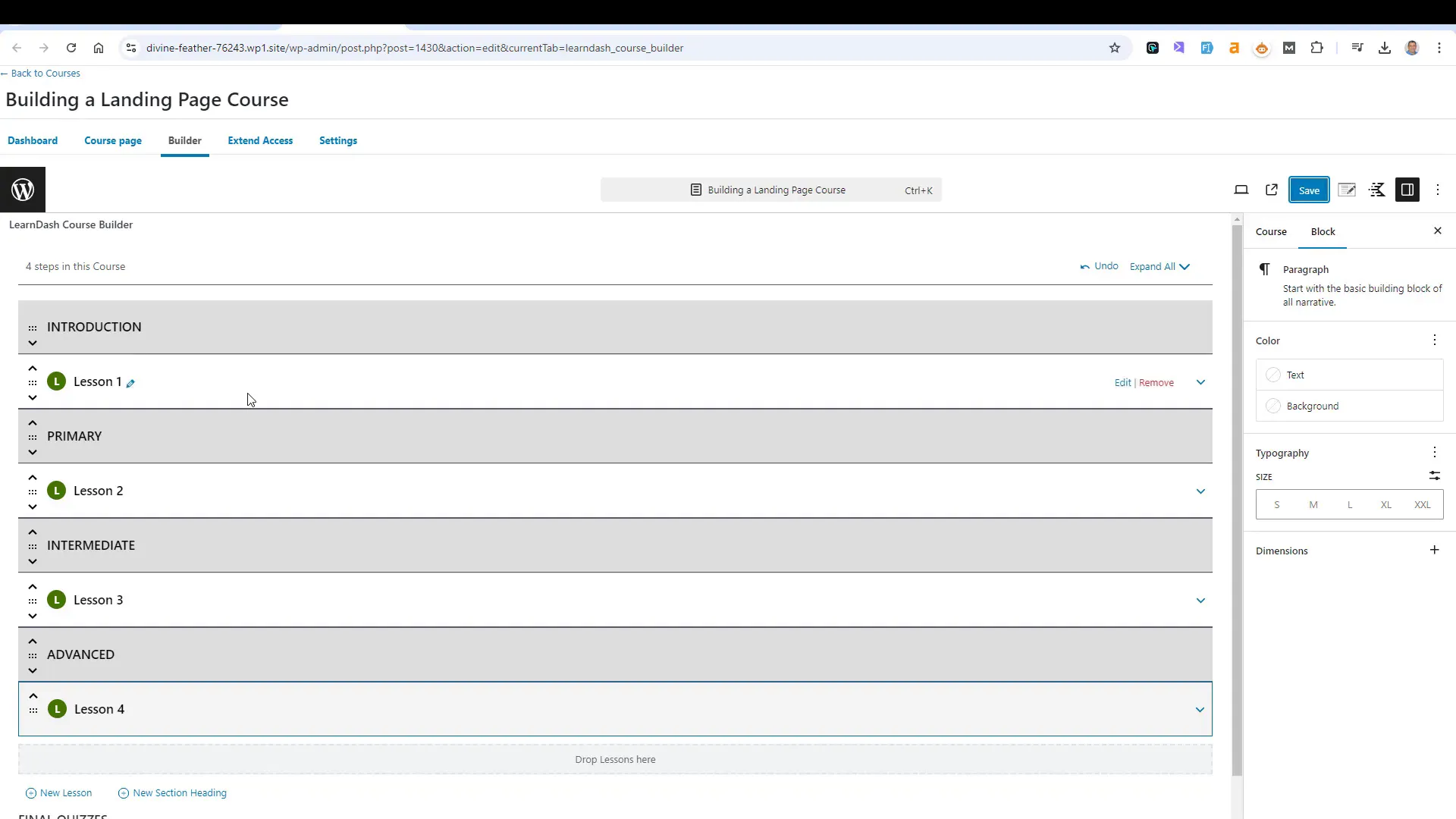Expand the Lesson 2 dropdown chevron
The image size is (1456, 819).
[x=1201, y=491]
